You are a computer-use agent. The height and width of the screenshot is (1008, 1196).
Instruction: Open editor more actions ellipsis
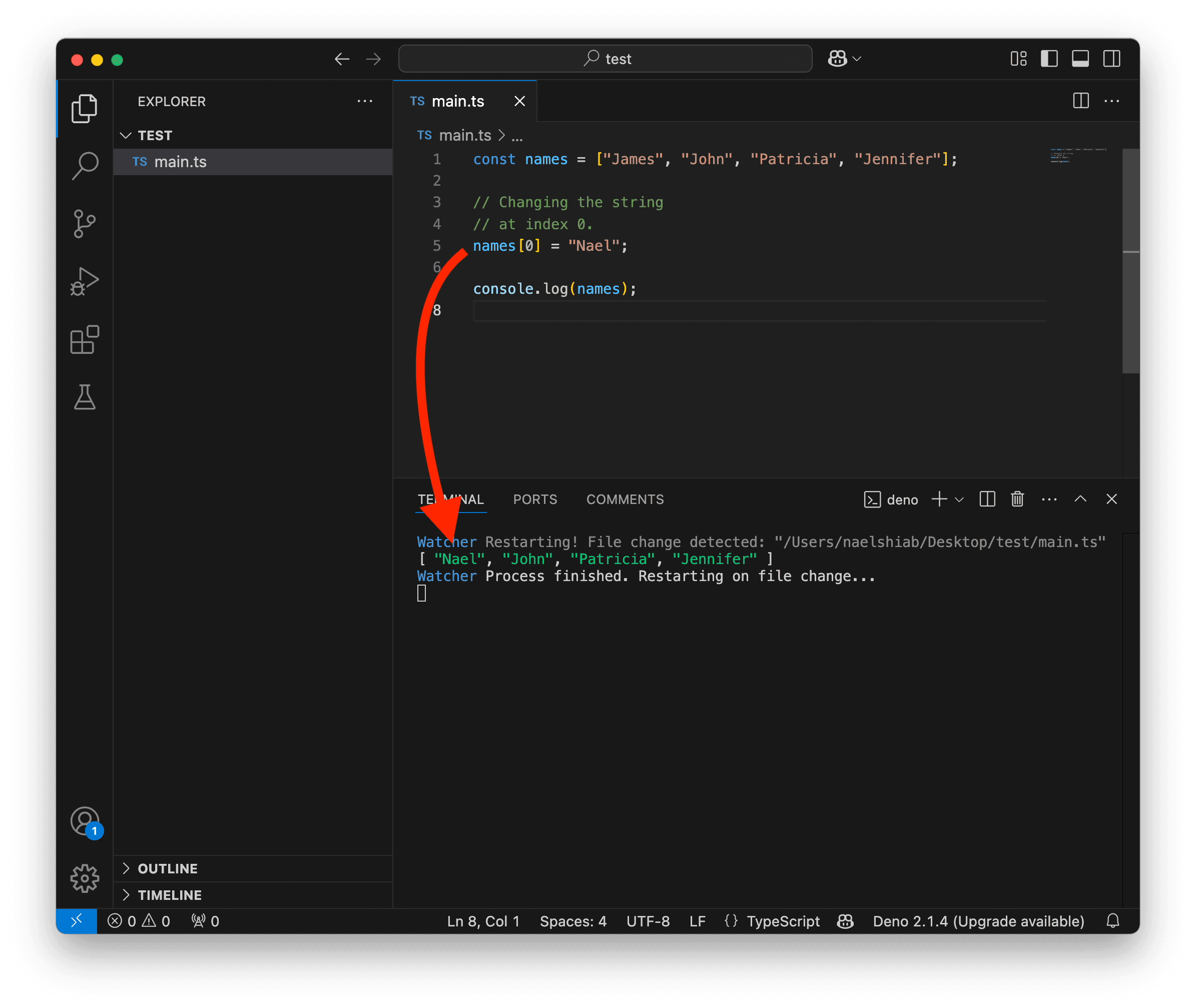pyautogui.click(x=1111, y=101)
